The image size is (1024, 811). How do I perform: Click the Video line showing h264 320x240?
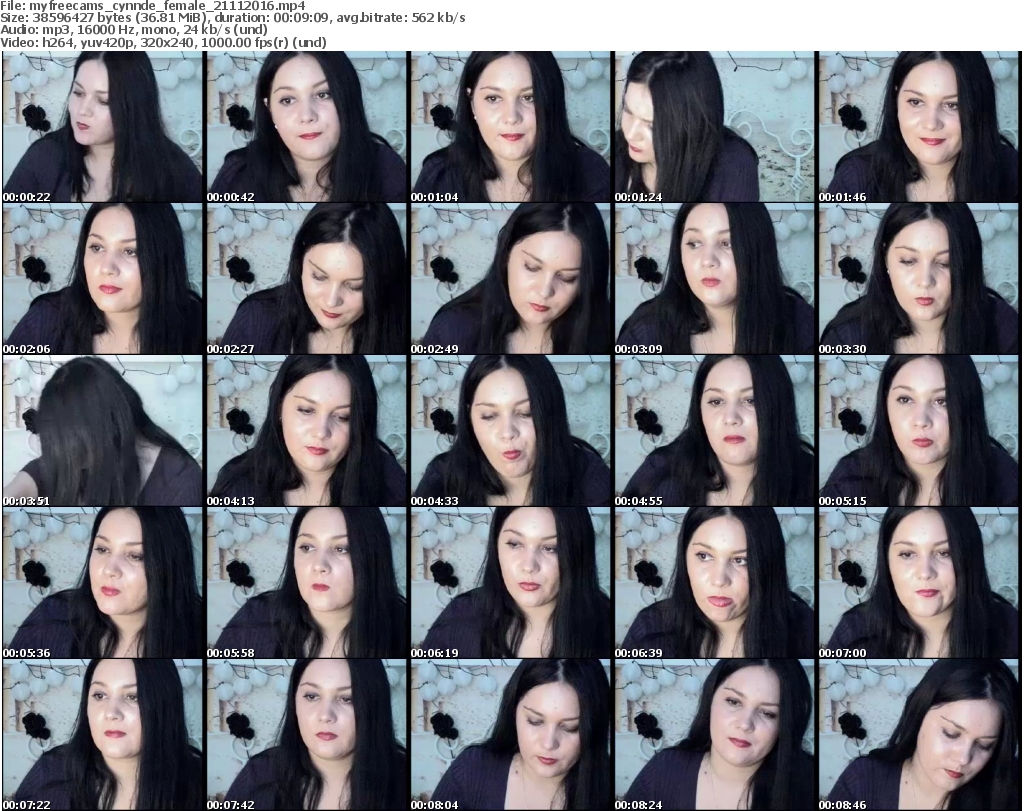[x=163, y=42]
